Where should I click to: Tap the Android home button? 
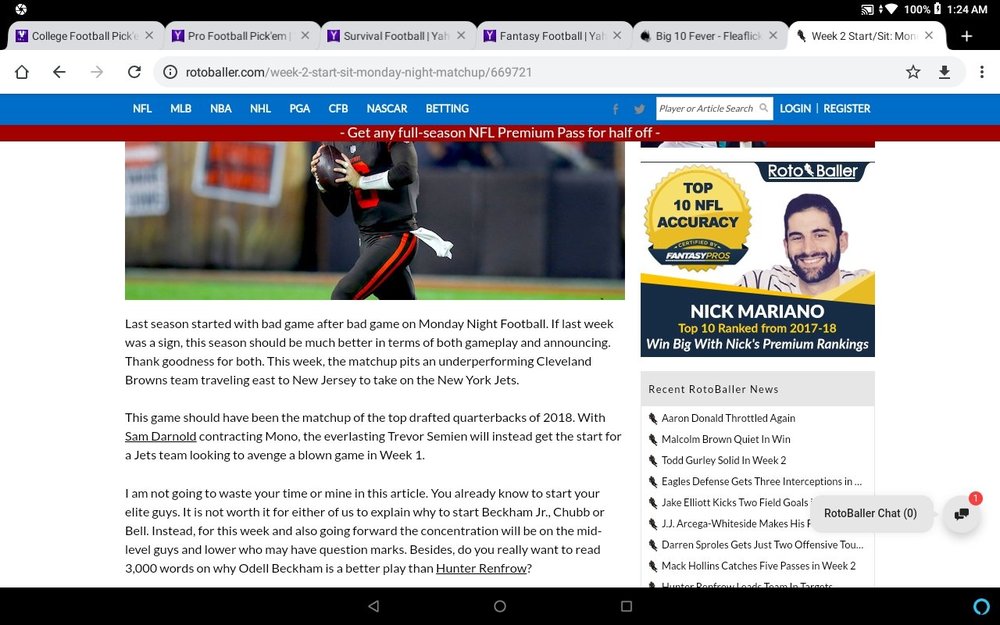[500, 606]
